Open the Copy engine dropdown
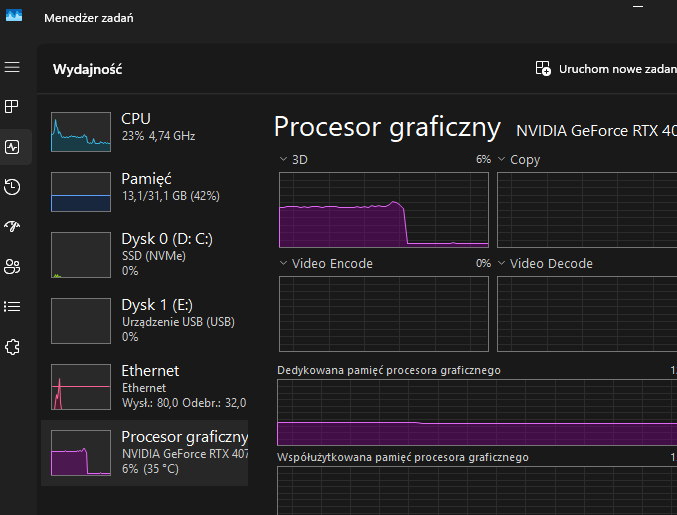 (x=501, y=159)
